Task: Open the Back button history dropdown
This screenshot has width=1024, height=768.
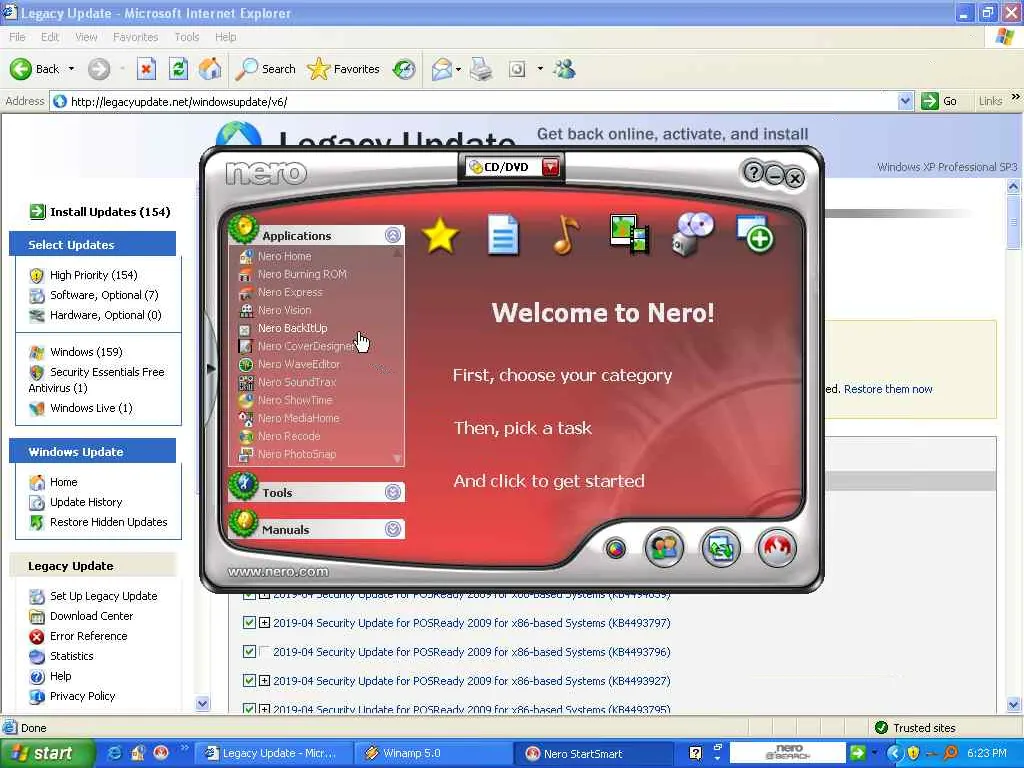Action: coord(71,69)
